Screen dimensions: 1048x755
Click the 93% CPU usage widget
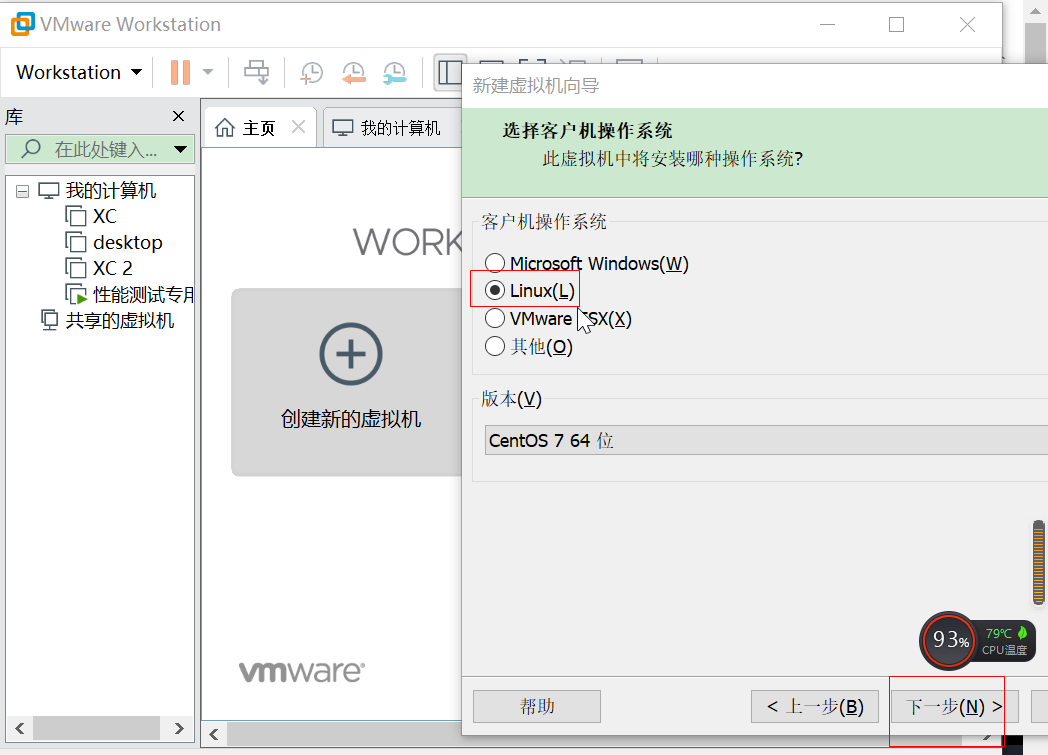point(949,640)
